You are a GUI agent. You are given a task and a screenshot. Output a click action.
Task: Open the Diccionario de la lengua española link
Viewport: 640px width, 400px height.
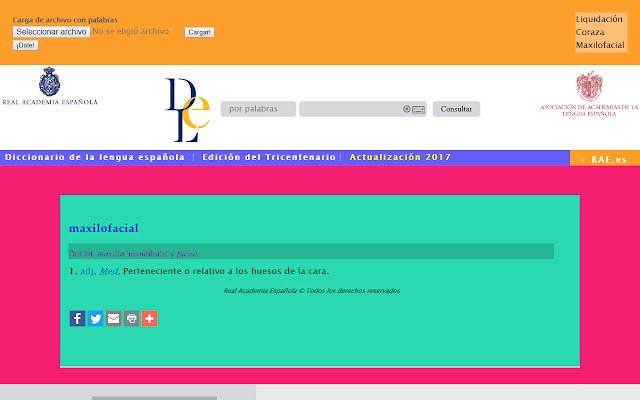click(x=95, y=157)
